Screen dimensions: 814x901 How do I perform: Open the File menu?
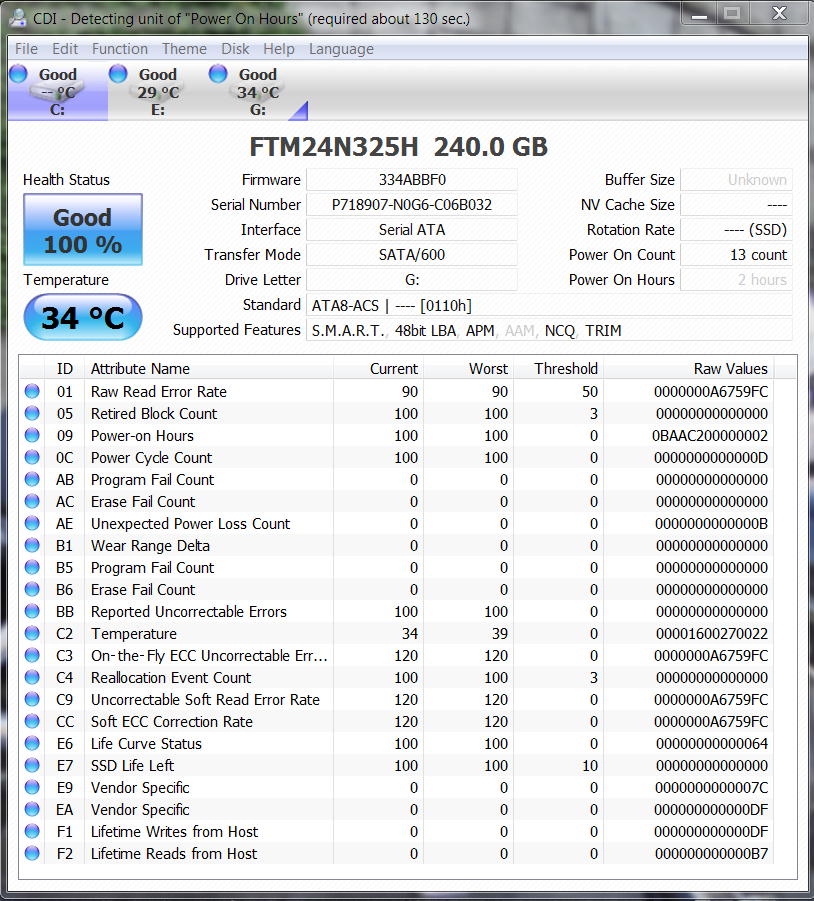pyautogui.click(x=26, y=49)
